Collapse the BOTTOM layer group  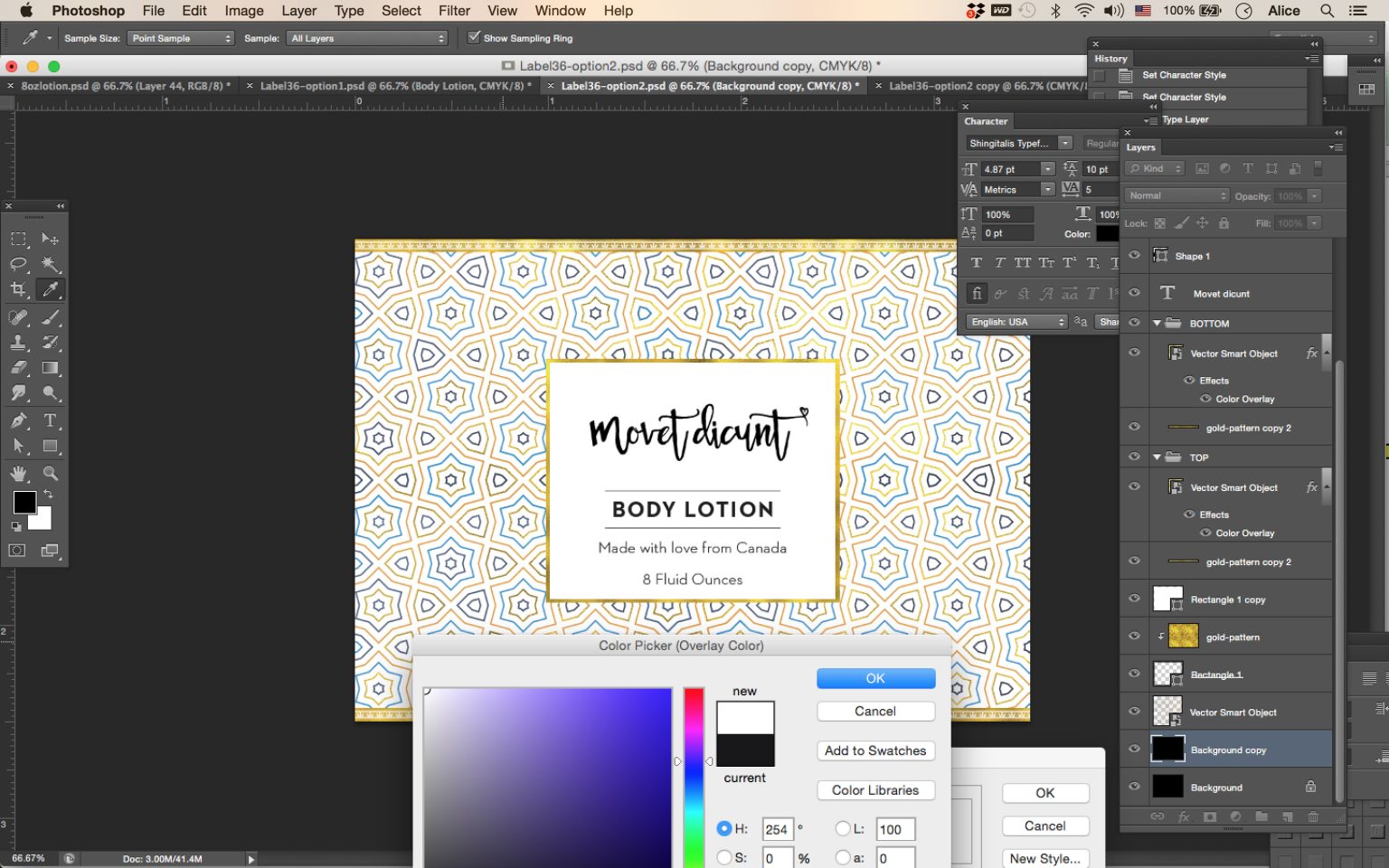[1157, 323]
